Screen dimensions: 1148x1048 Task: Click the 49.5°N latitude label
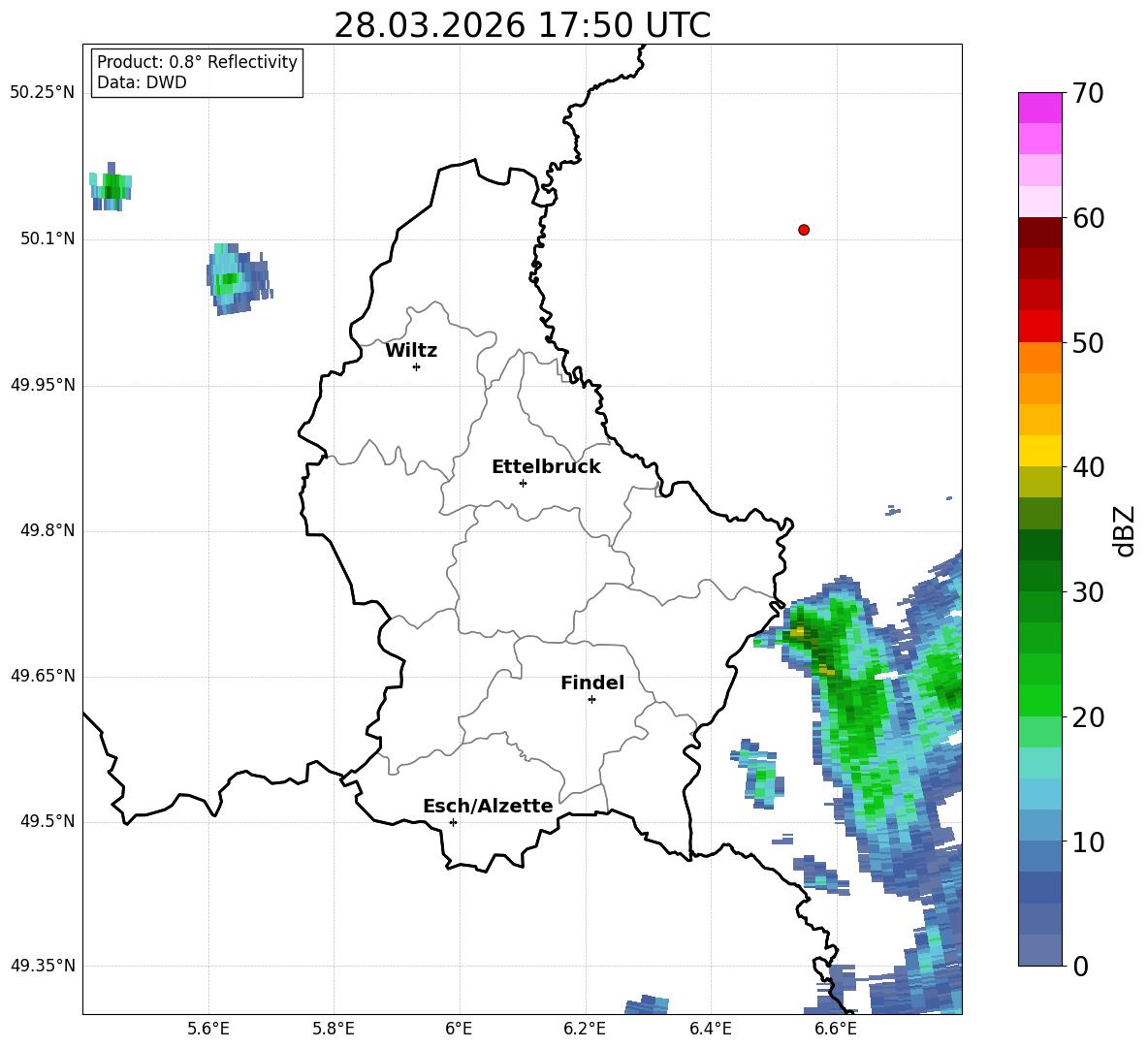48,821
